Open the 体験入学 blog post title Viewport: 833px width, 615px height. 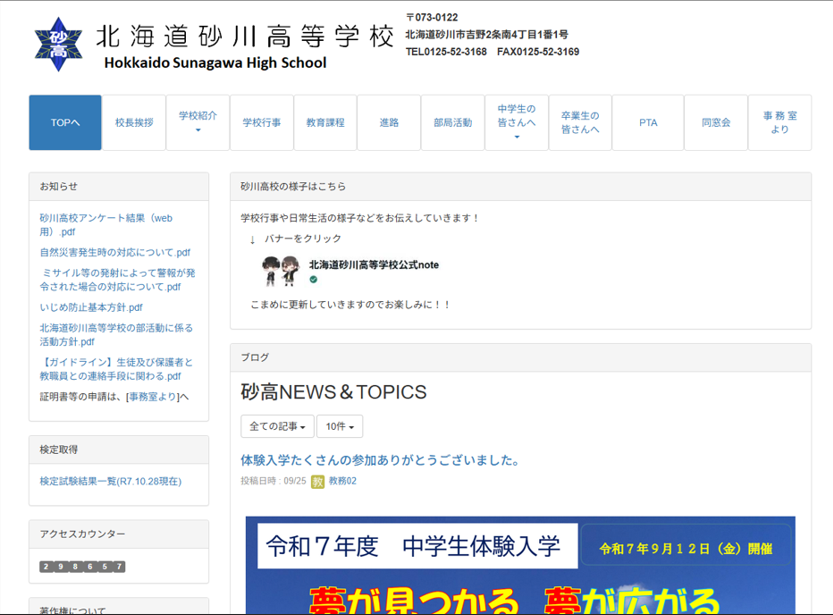(380, 460)
